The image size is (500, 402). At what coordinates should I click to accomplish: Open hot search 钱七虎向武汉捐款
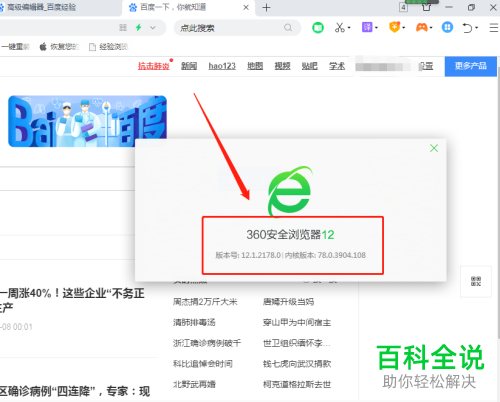coord(297,364)
